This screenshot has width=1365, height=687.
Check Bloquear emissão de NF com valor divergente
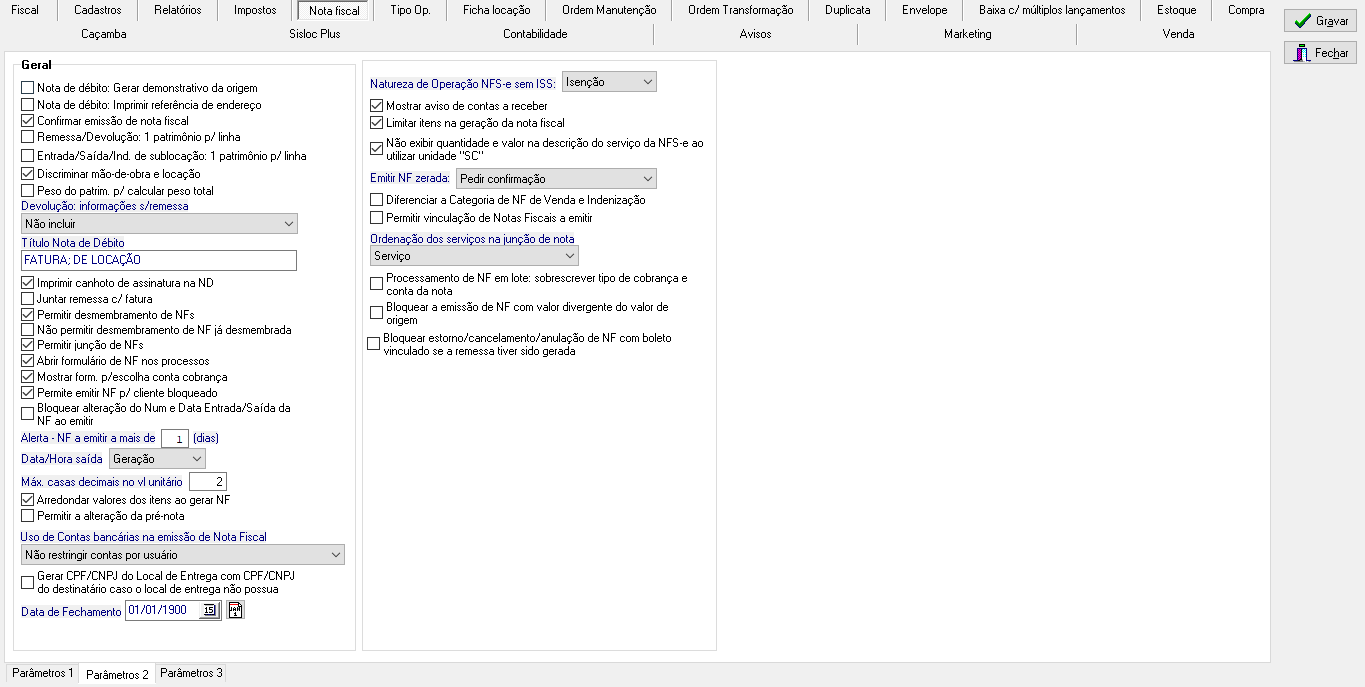pyautogui.click(x=377, y=313)
